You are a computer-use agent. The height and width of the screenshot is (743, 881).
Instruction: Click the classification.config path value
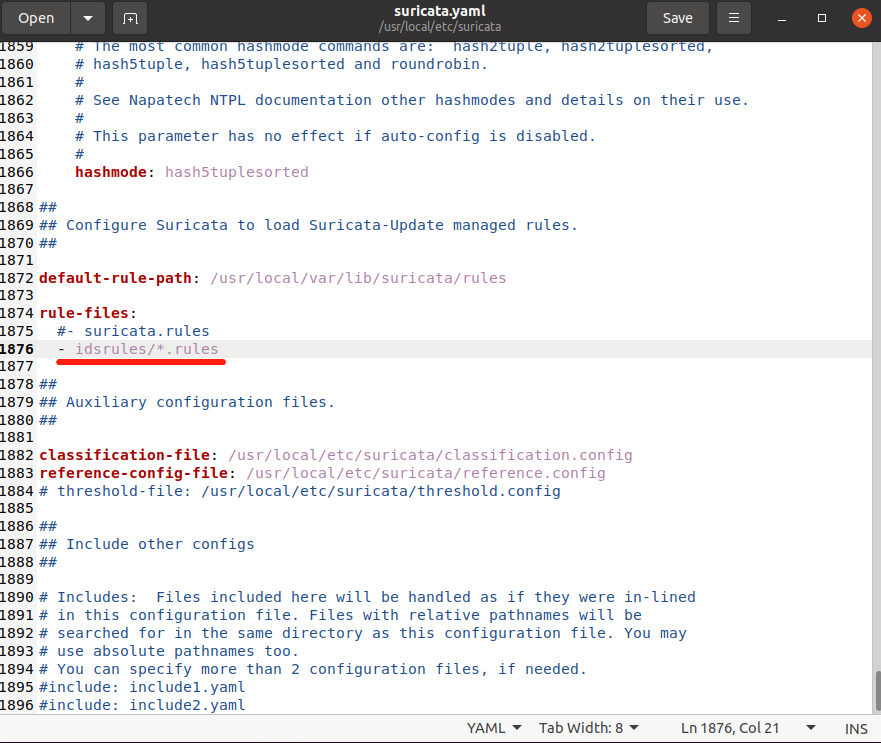[x=430, y=455]
